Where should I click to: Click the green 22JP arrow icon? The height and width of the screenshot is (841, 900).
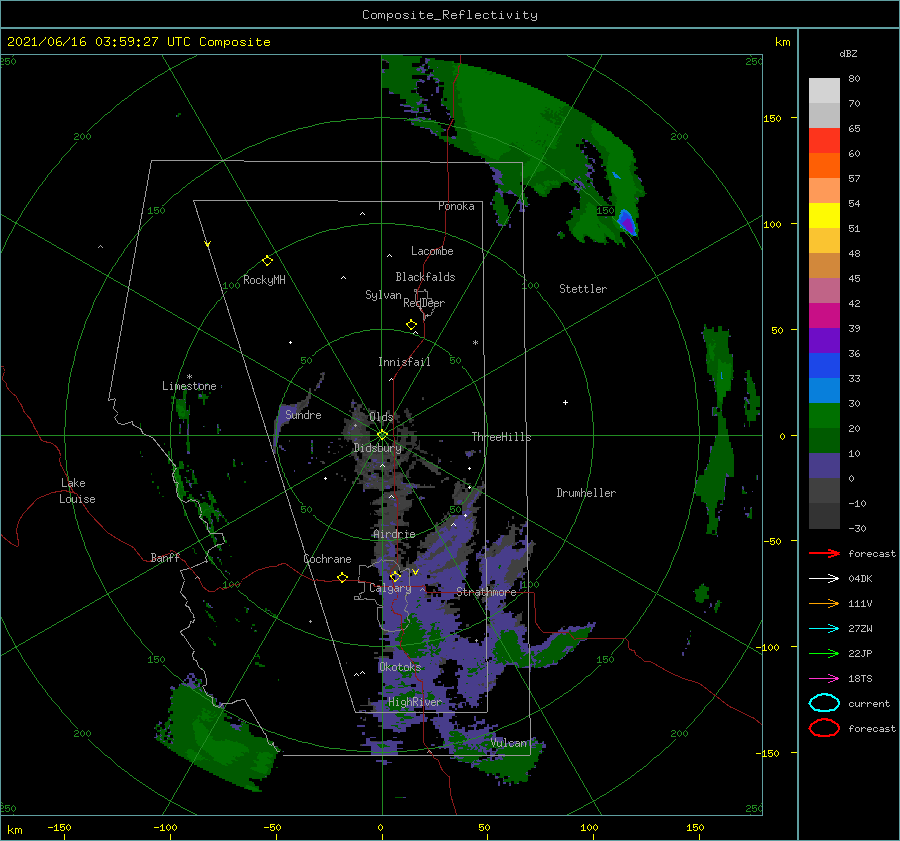[824, 653]
